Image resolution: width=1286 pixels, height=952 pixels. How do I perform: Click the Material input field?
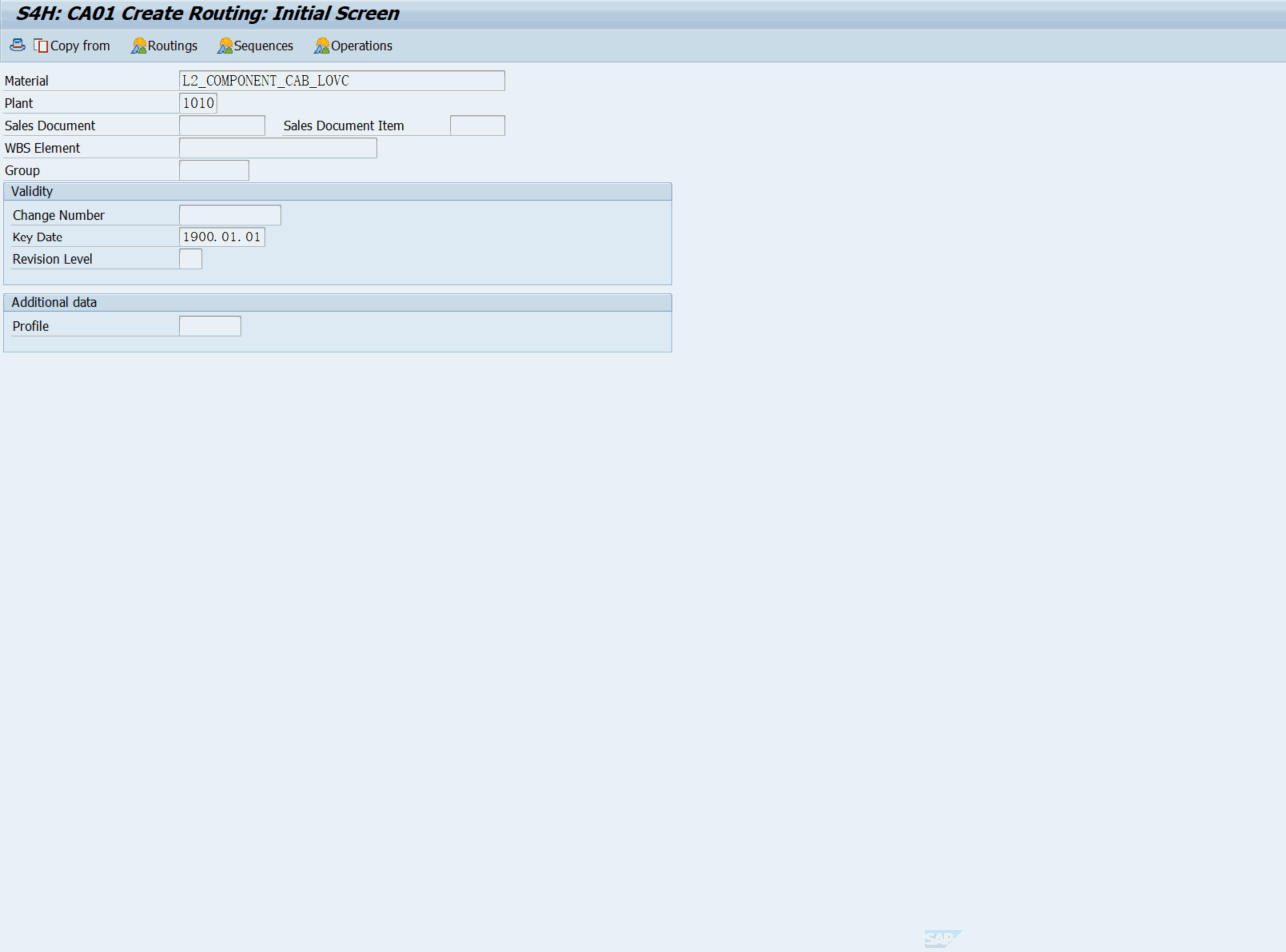click(x=341, y=81)
